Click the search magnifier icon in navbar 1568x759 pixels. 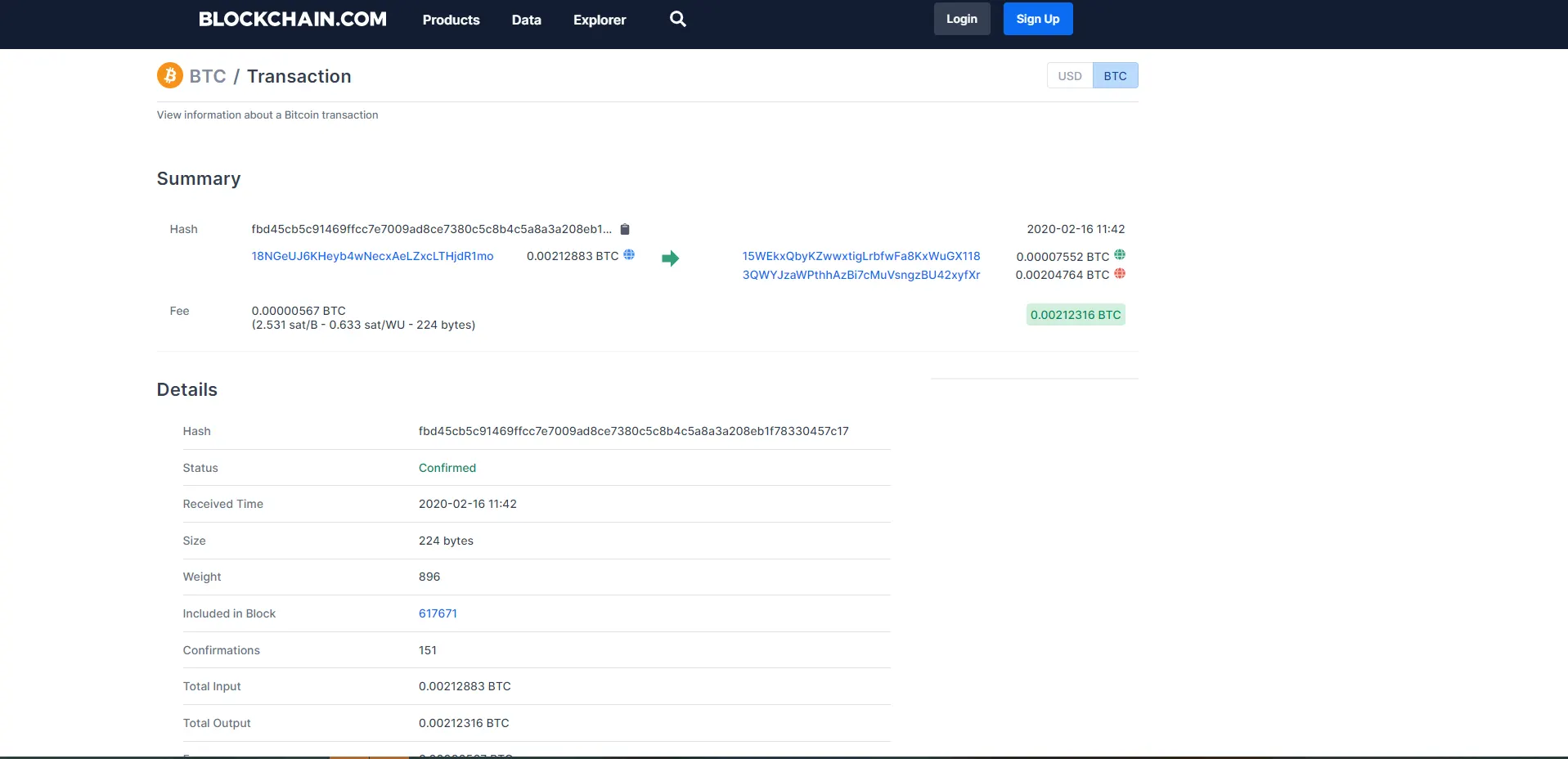(x=677, y=19)
